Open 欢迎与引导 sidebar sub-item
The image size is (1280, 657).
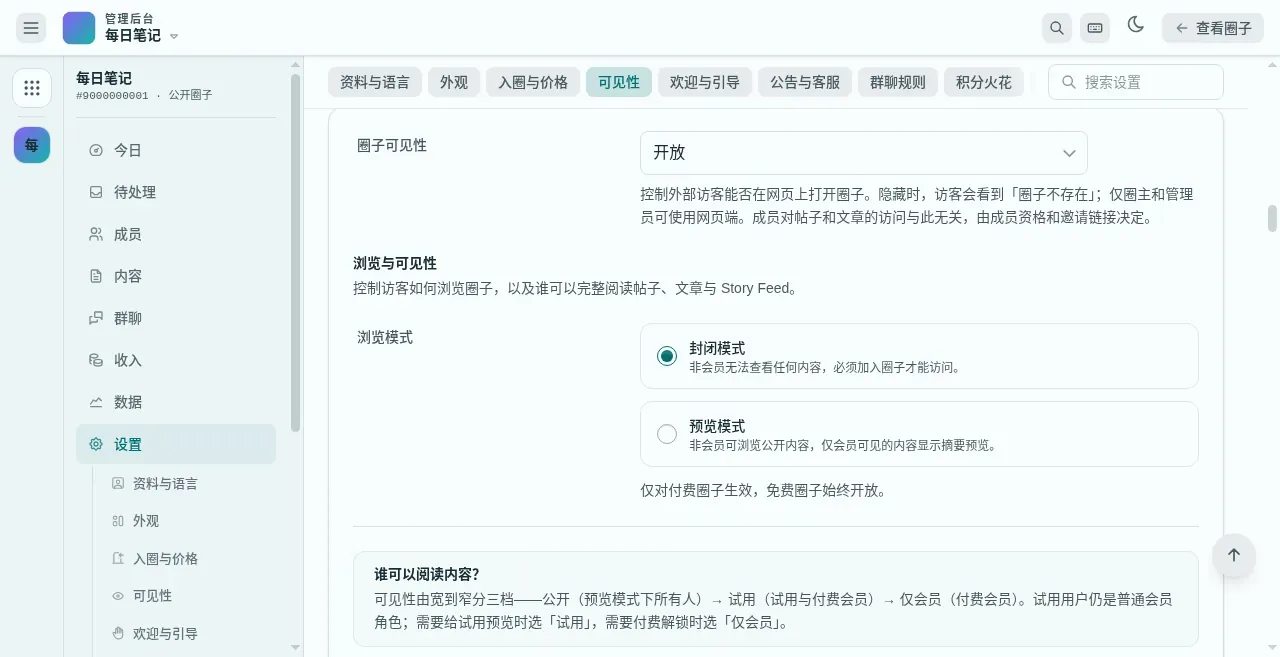[188, 633]
